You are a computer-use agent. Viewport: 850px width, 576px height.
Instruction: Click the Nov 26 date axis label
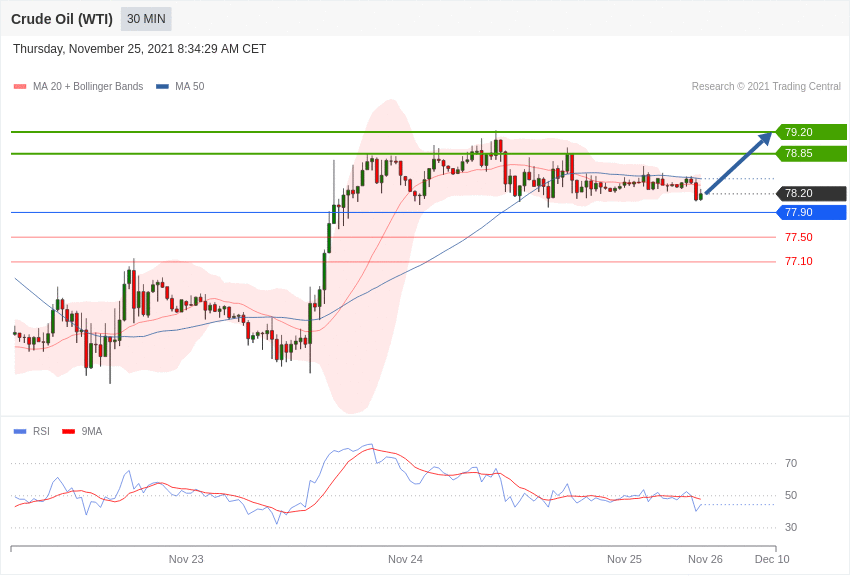coord(705,559)
